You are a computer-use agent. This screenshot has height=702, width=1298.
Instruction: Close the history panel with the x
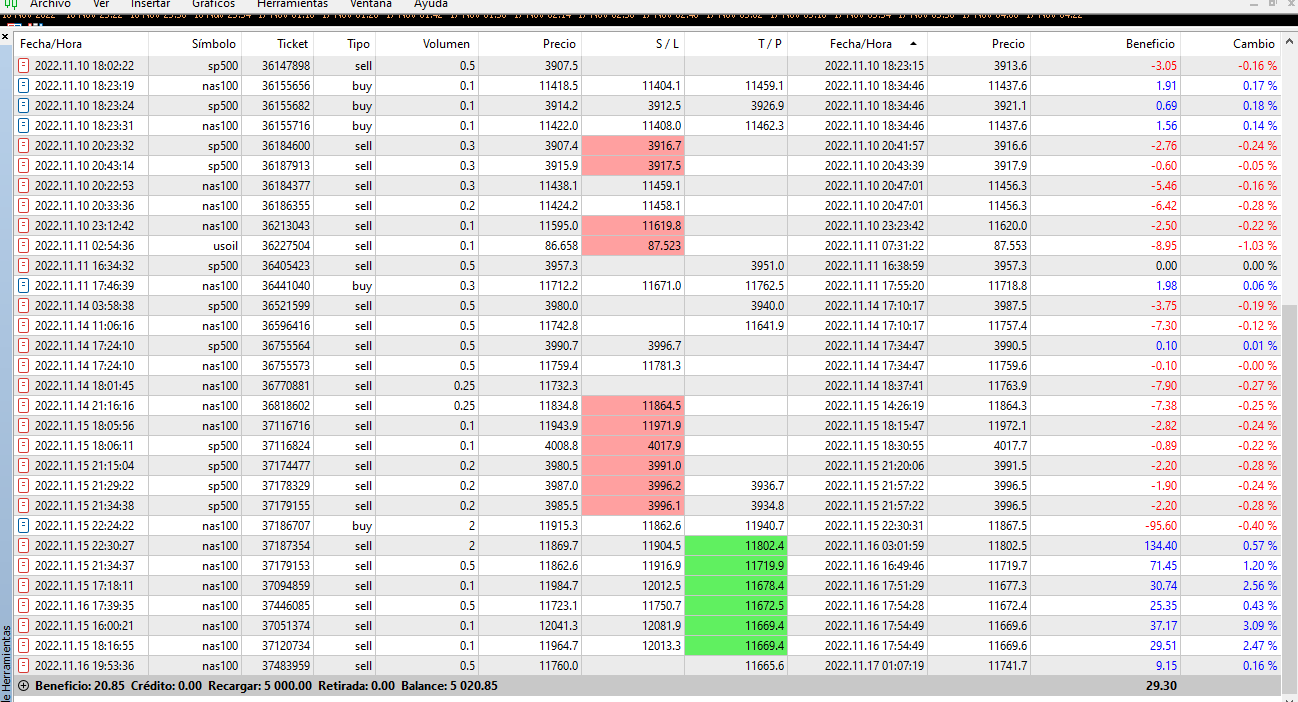click(x=6, y=37)
